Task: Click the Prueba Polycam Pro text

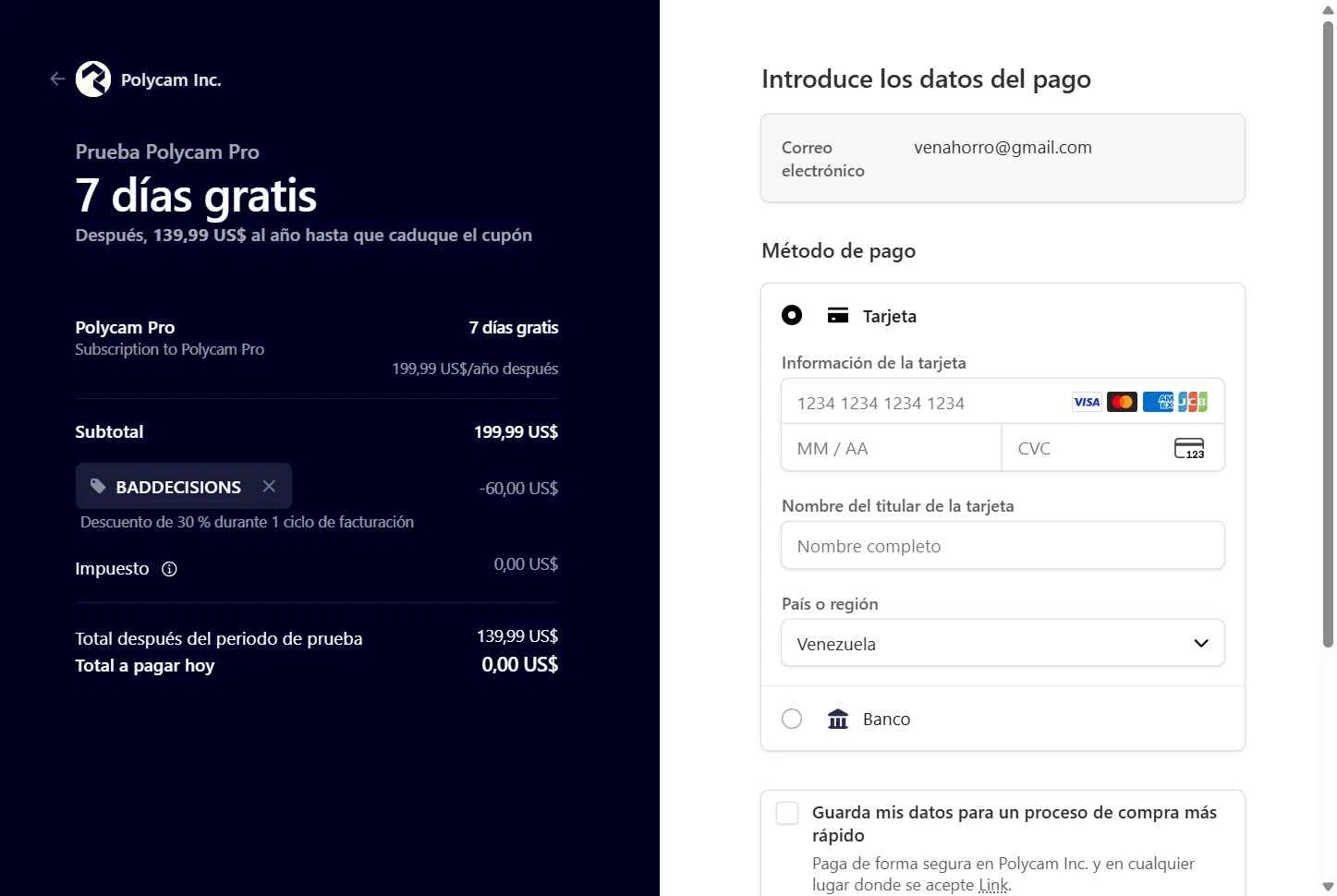Action: (x=167, y=151)
